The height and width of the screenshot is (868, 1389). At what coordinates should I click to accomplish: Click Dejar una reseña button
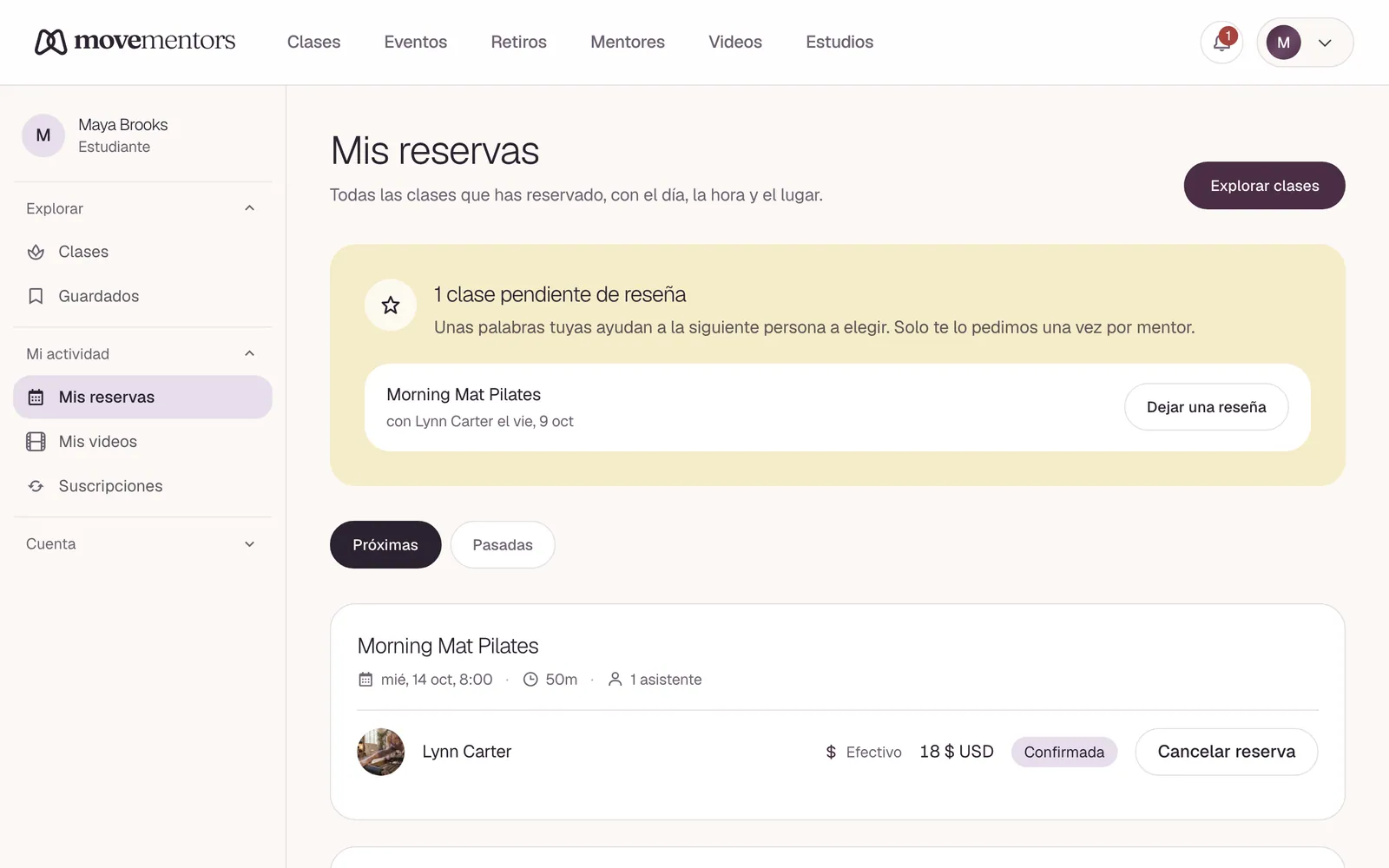click(x=1206, y=407)
